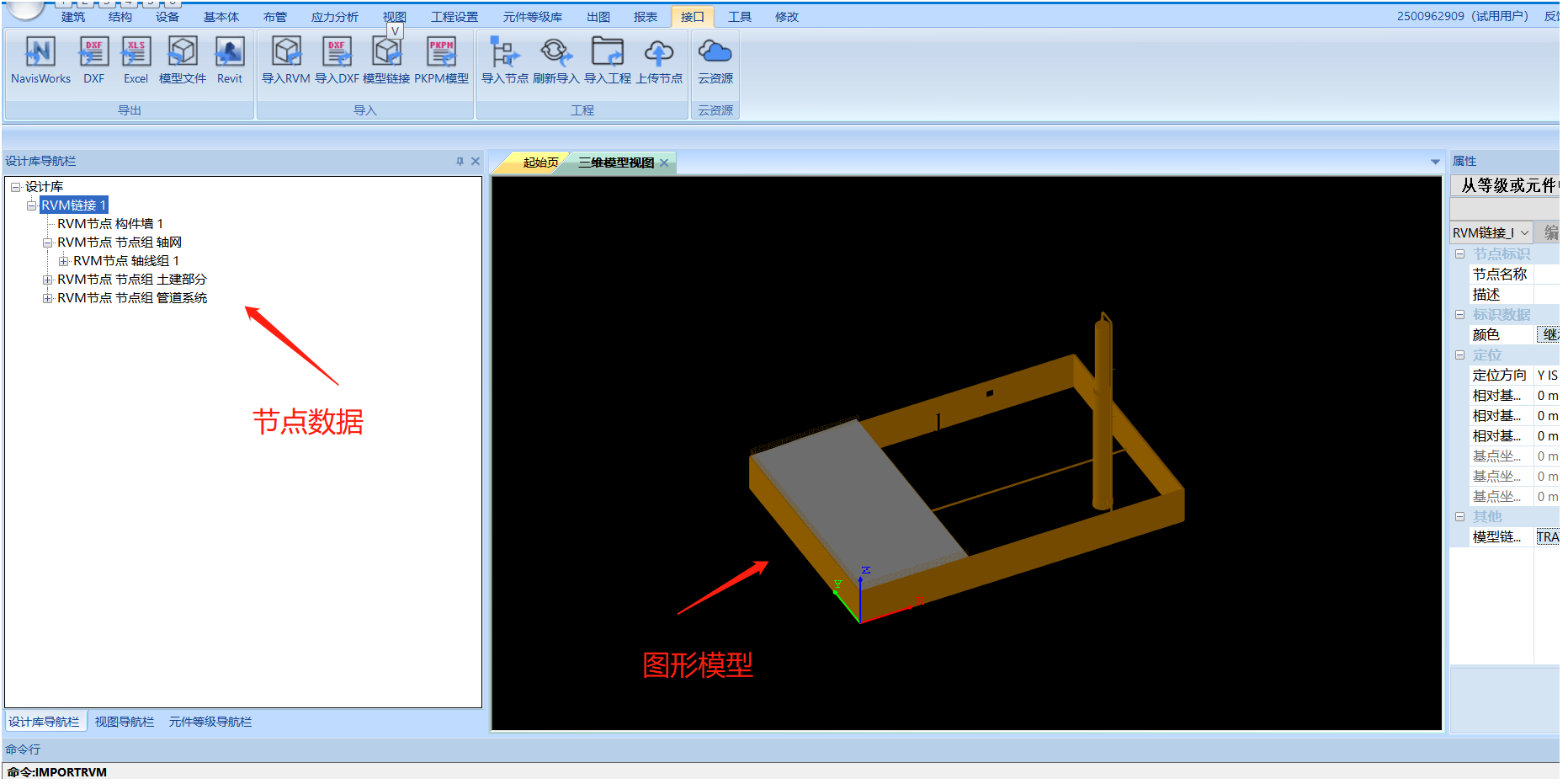Image resolution: width=1568 pixels, height=784 pixels.
Task: Click the NavisWorks export icon
Action: [x=40, y=53]
